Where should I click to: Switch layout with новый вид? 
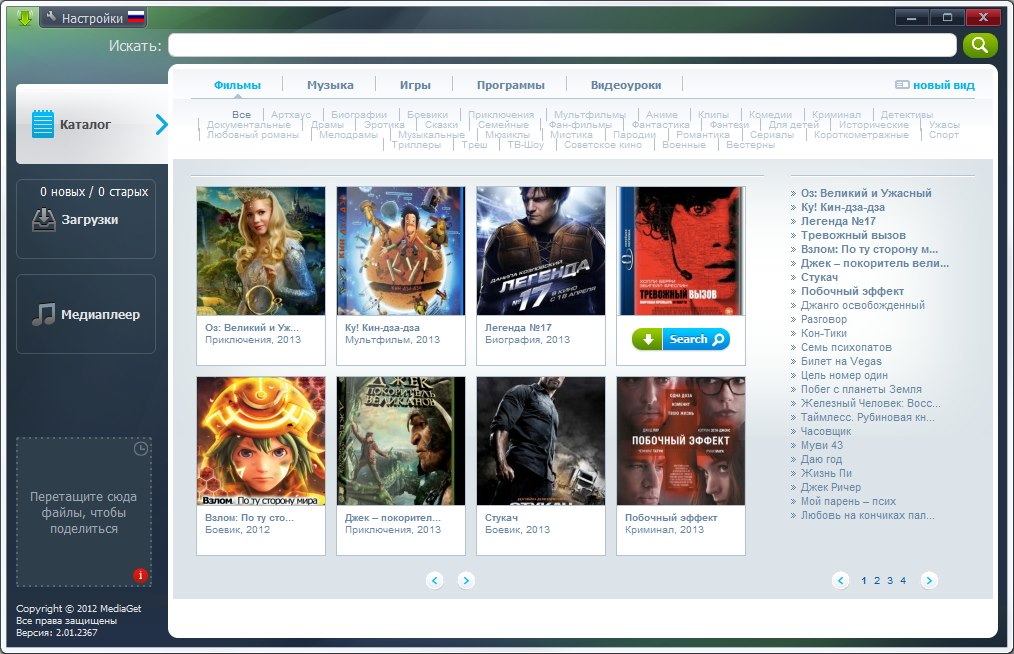(934, 85)
